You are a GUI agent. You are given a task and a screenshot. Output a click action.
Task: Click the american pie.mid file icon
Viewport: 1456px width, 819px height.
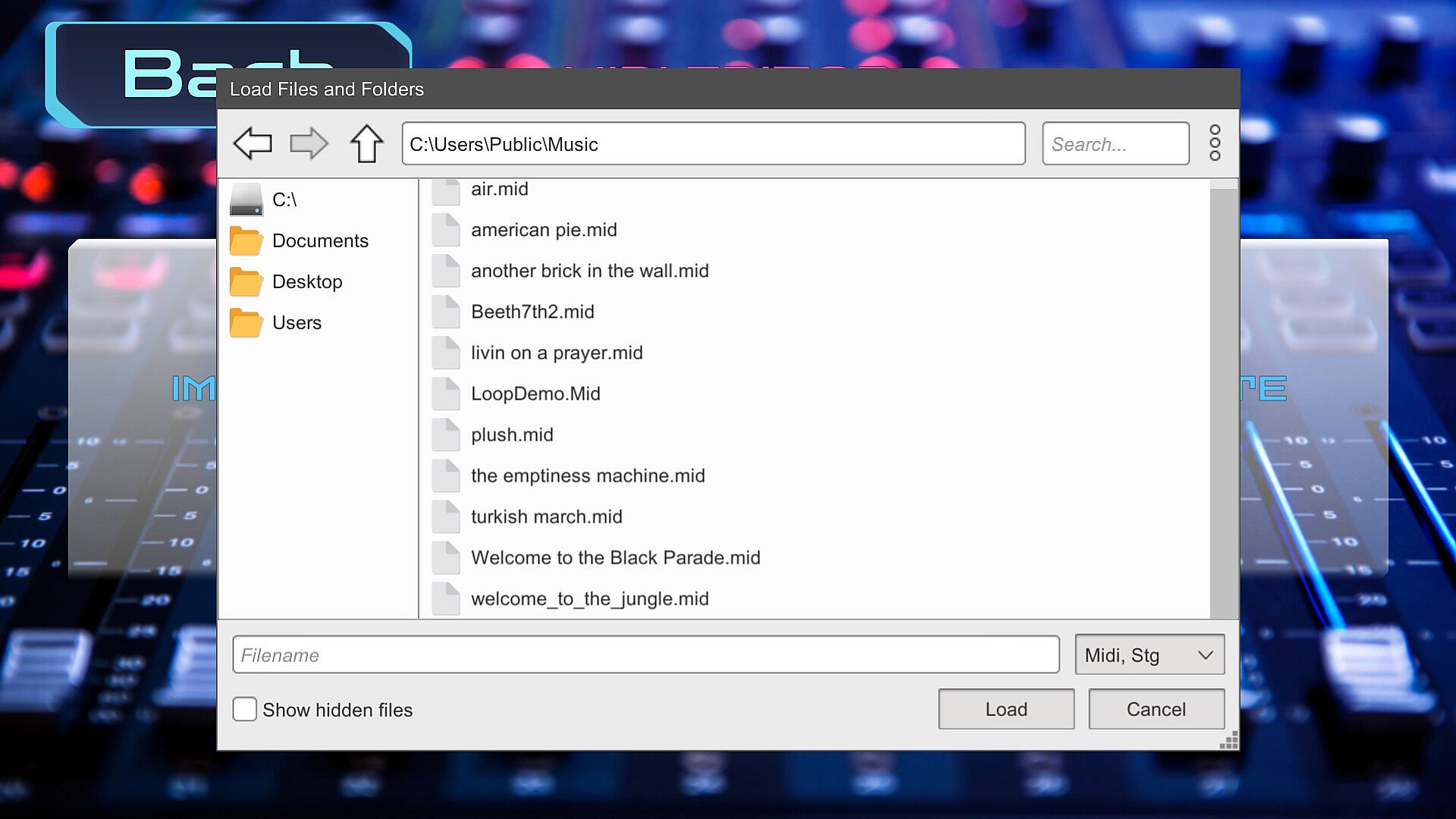pyautogui.click(x=446, y=230)
